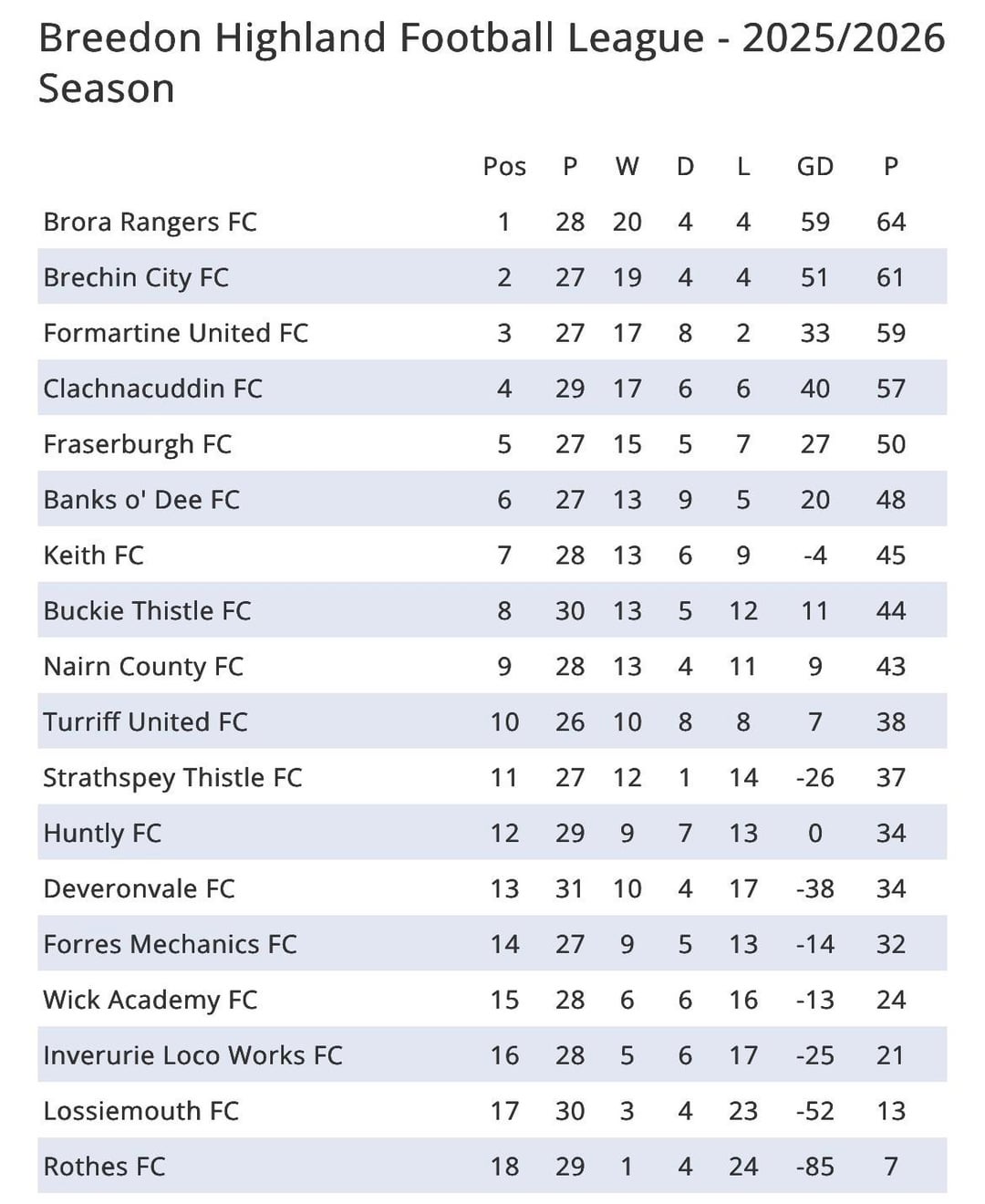Open Buckie Thistle FC team link
This screenshot has width=985, height=1204.
[147, 612]
